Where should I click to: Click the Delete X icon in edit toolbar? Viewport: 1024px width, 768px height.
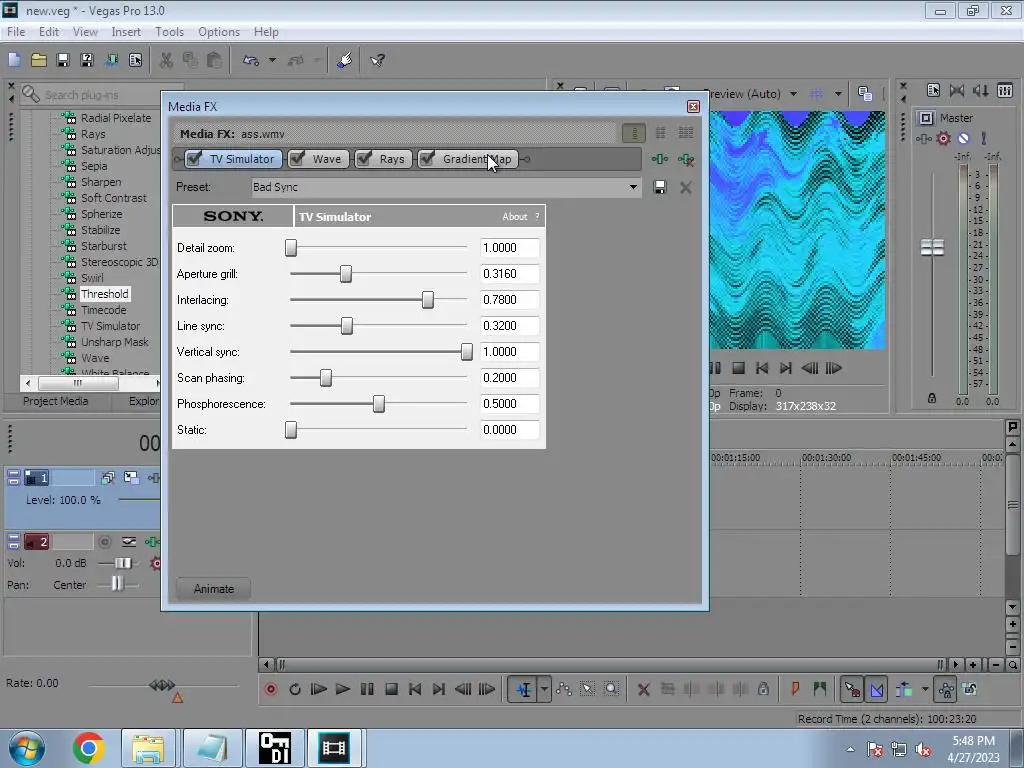[x=643, y=689]
